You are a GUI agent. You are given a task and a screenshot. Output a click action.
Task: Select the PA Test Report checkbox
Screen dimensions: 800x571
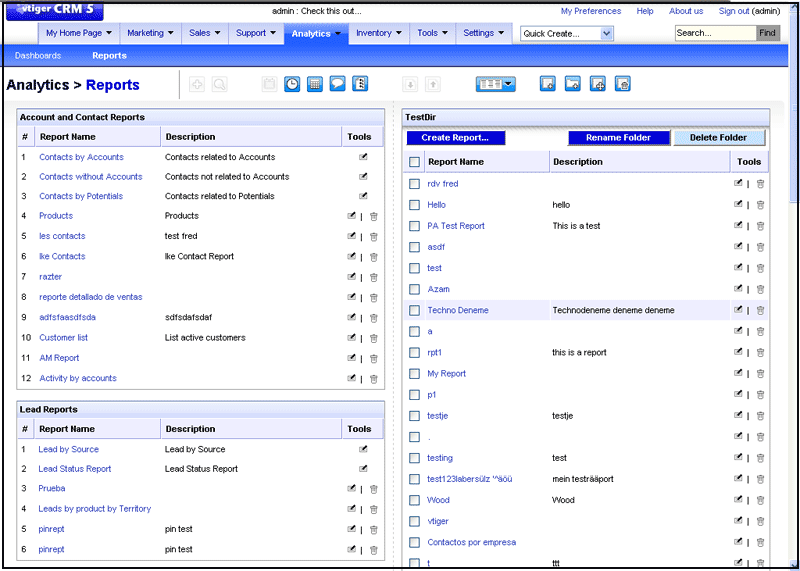(x=414, y=226)
